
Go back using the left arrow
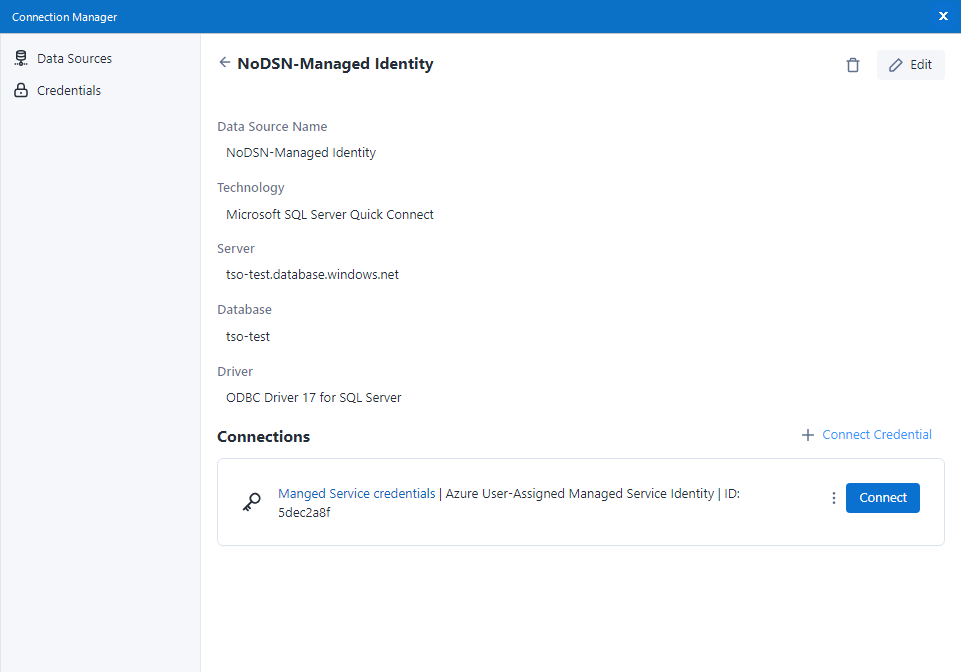point(225,63)
